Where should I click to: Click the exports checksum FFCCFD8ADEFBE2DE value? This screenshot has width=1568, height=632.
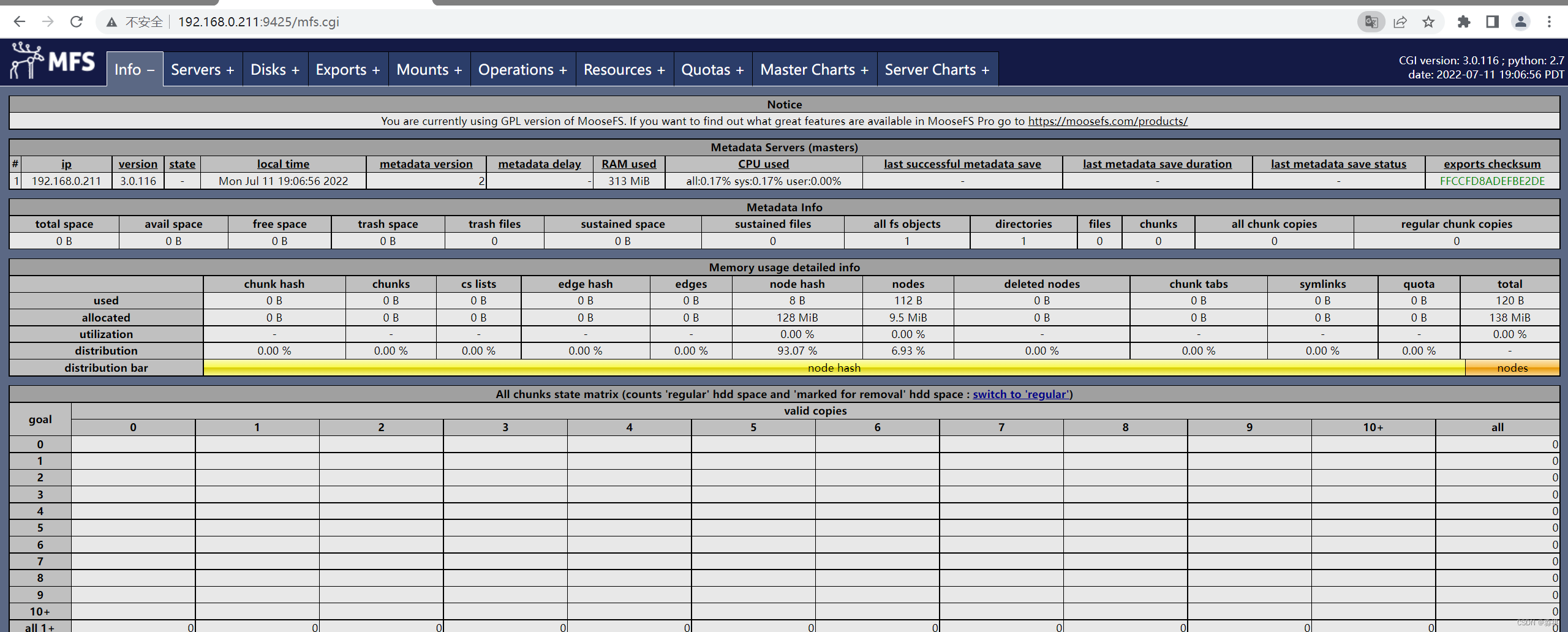pyautogui.click(x=1492, y=181)
